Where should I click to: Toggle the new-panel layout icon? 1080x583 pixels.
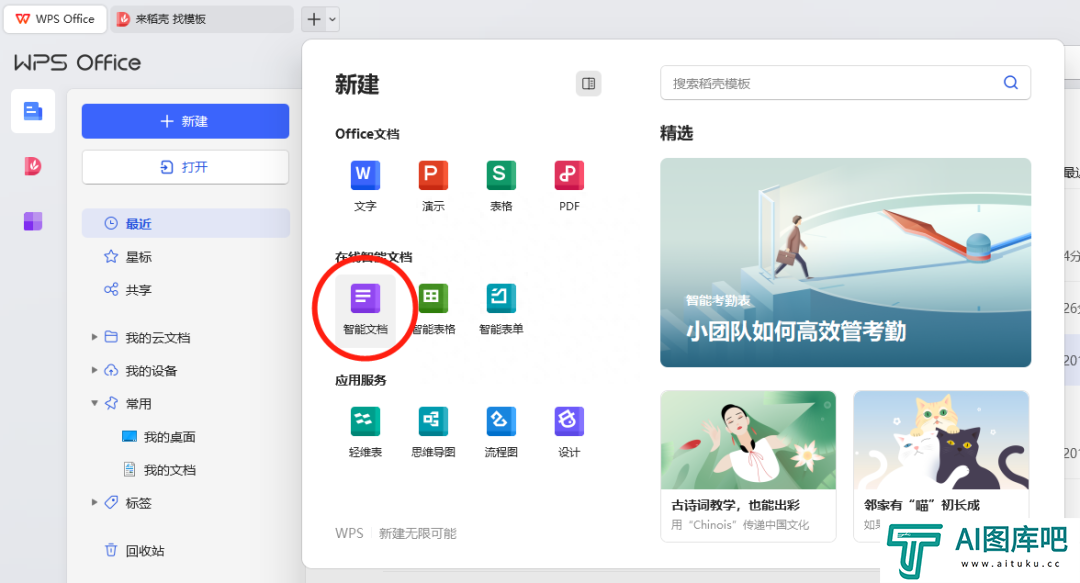[588, 83]
